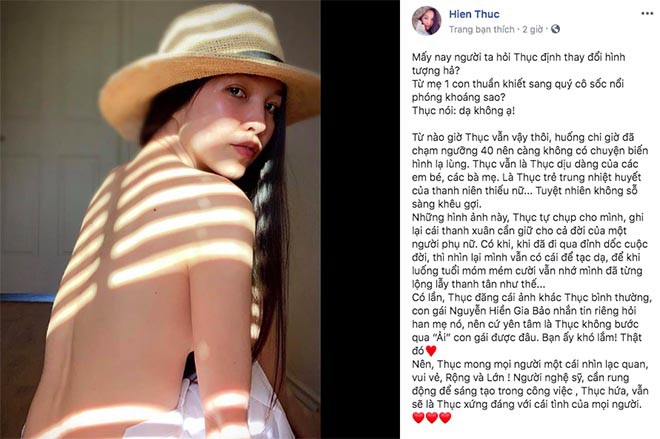Open the three-dot post options menu

(x=647, y=14)
